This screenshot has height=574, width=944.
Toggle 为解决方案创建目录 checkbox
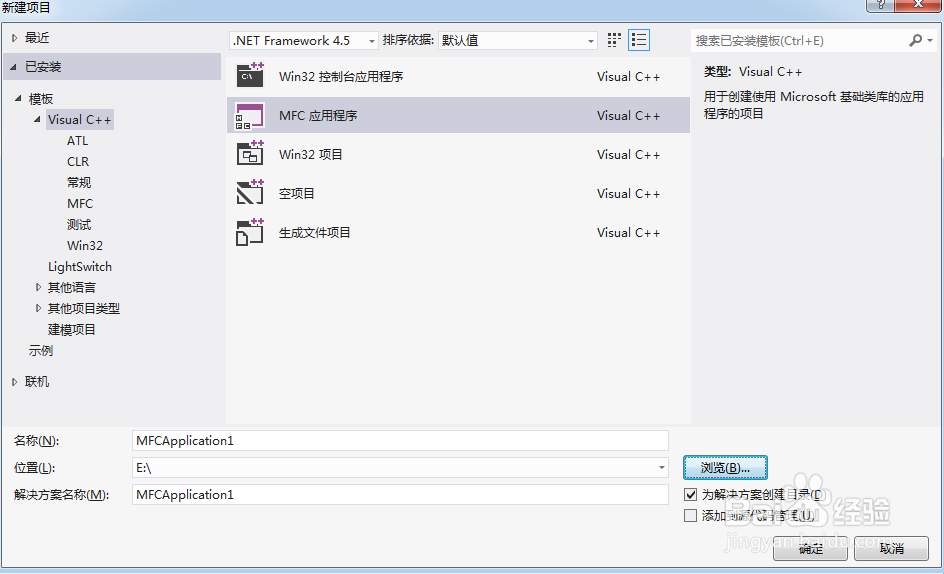click(x=691, y=494)
